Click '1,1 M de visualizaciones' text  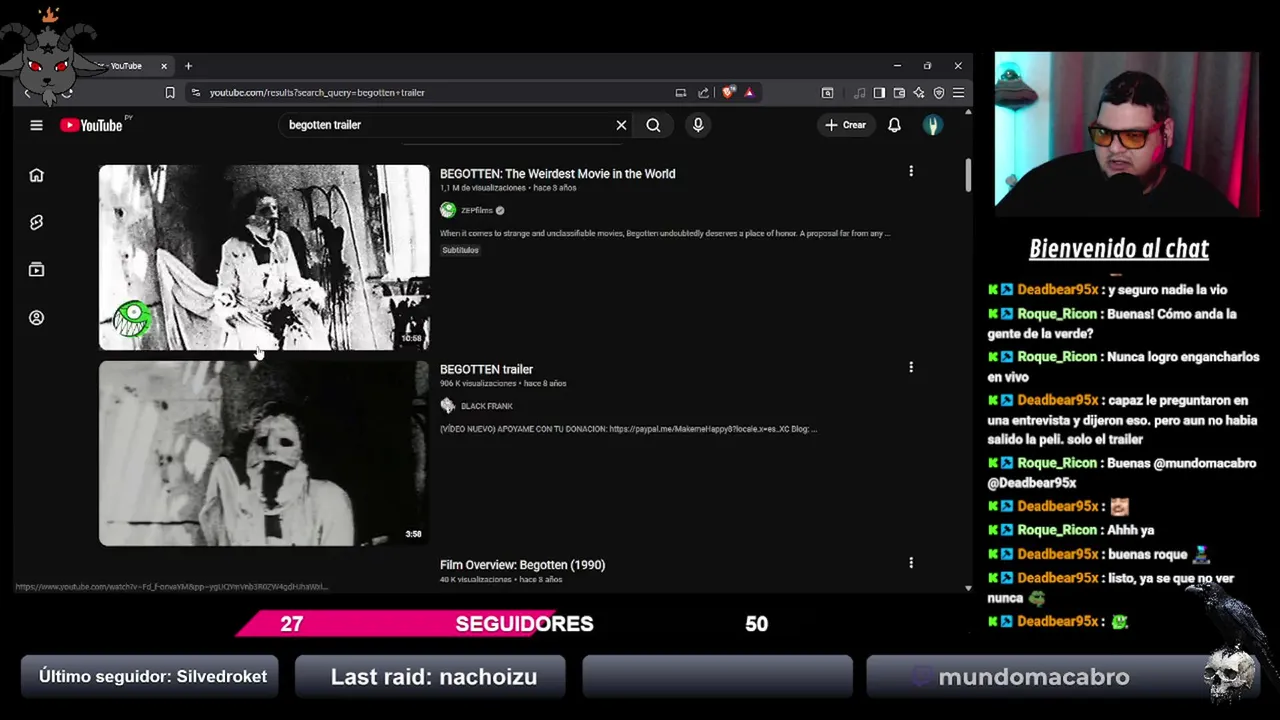[x=483, y=188]
